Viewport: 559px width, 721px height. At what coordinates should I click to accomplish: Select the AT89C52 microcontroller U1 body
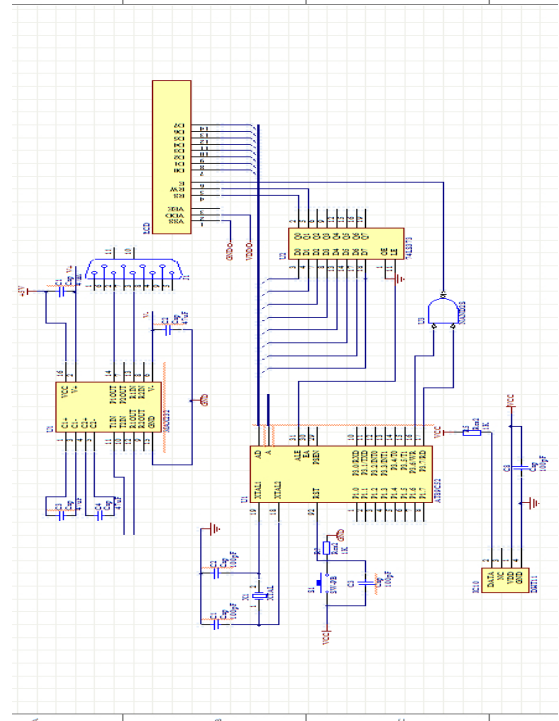point(341,474)
